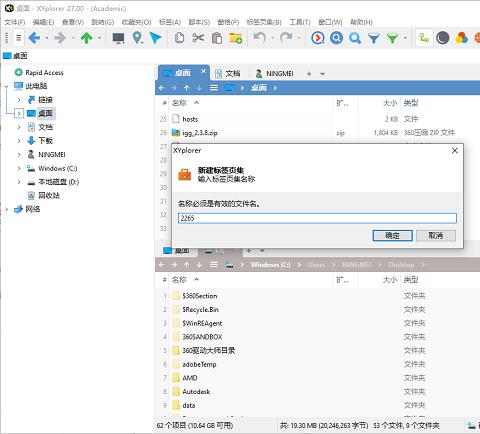
Task: Open the 工具(T) menu
Action: pyautogui.click(x=300, y=22)
